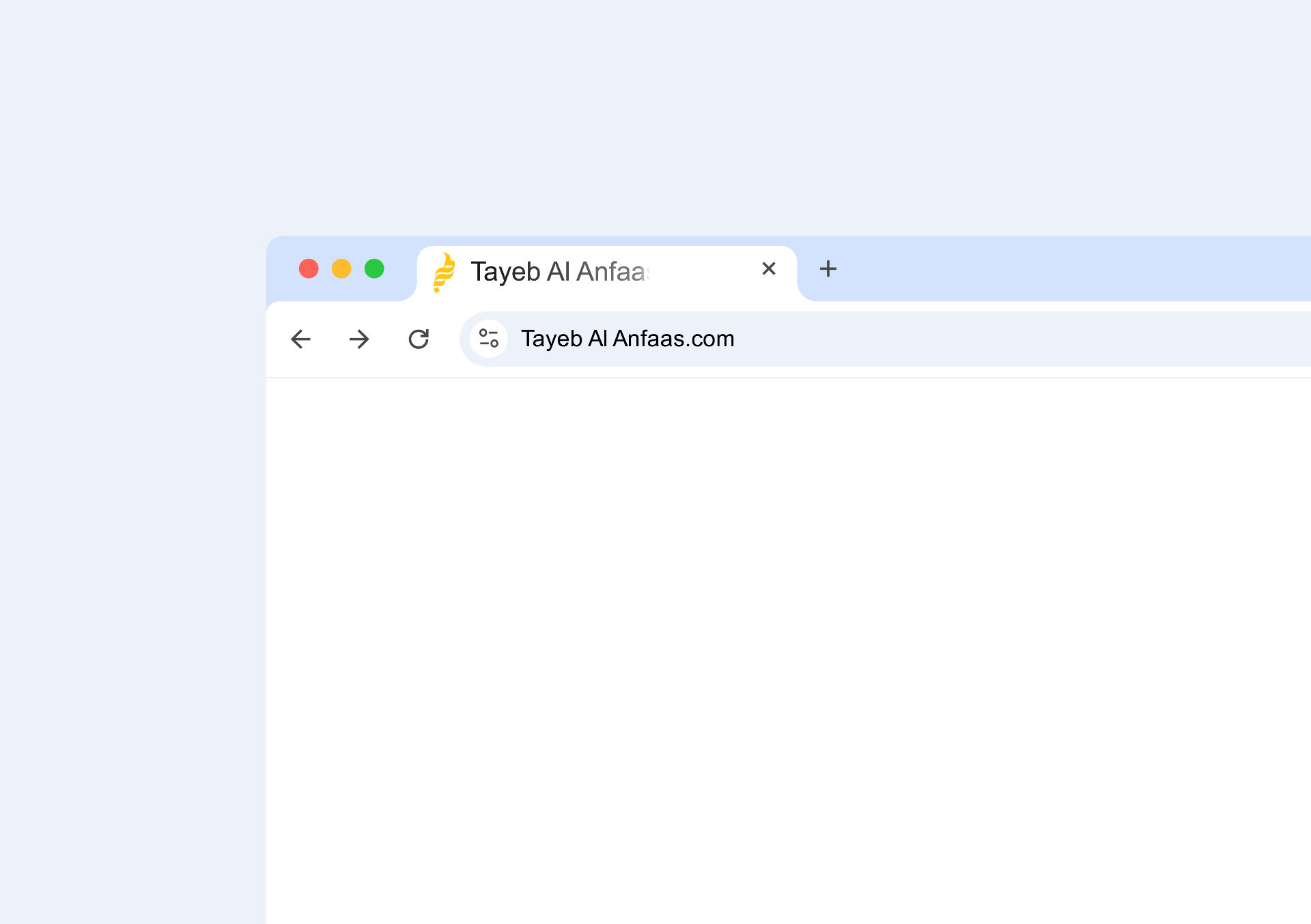Screen dimensions: 1311x924
Task: Click the desktop background left of window
Action: [130, 546]
